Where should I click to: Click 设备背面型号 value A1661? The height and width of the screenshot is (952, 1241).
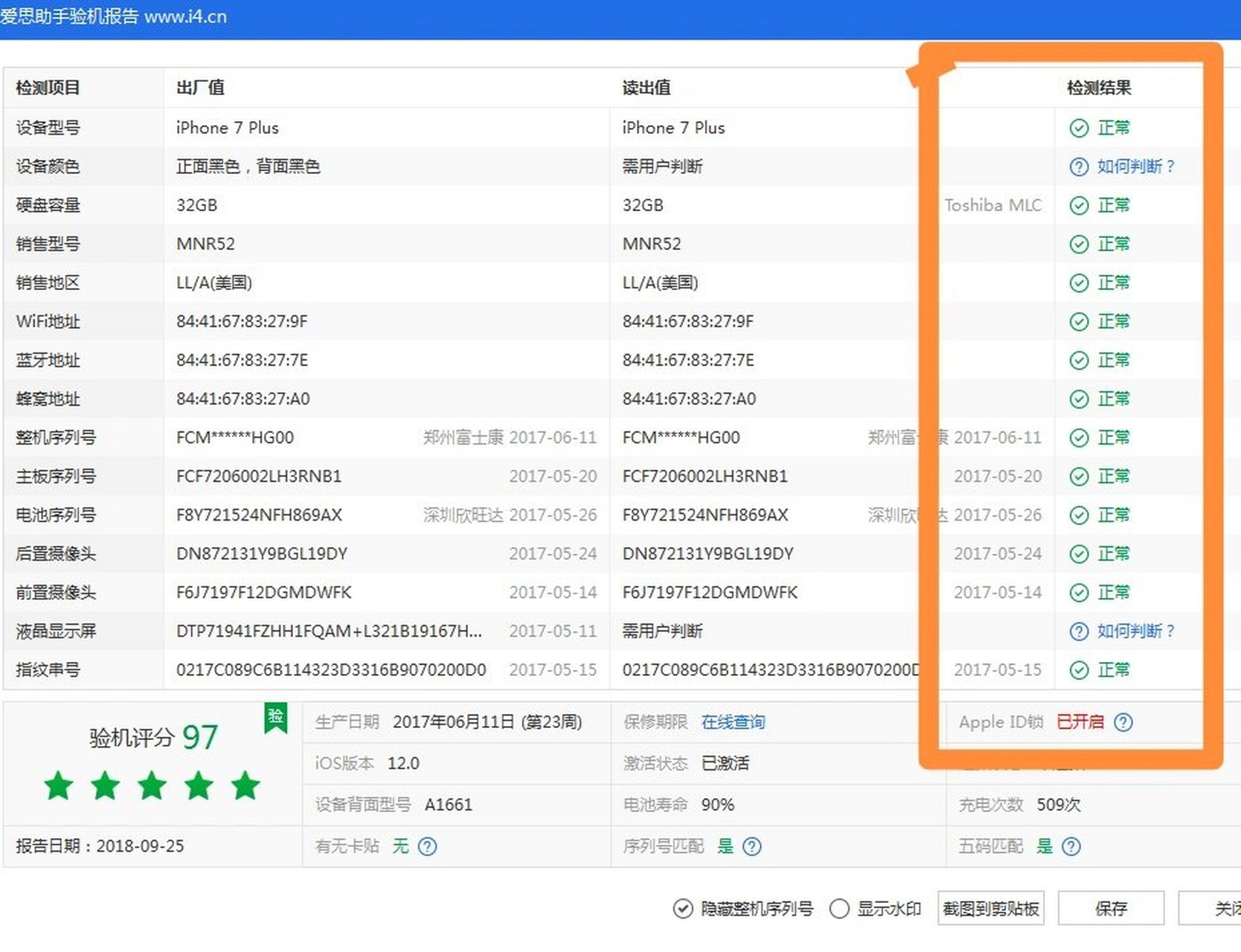tap(449, 805)
